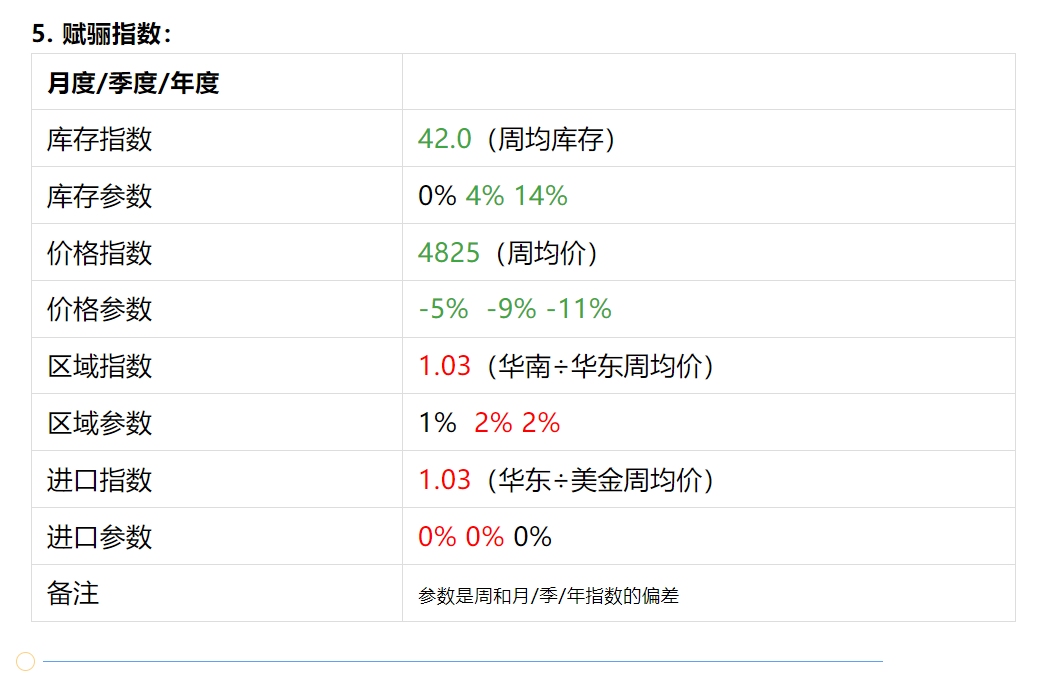Select the red '1.03' in the 进口指数 row
The width and height of the screenshot is (1049, 696).
pyautogui.click(x=445, y=480)
